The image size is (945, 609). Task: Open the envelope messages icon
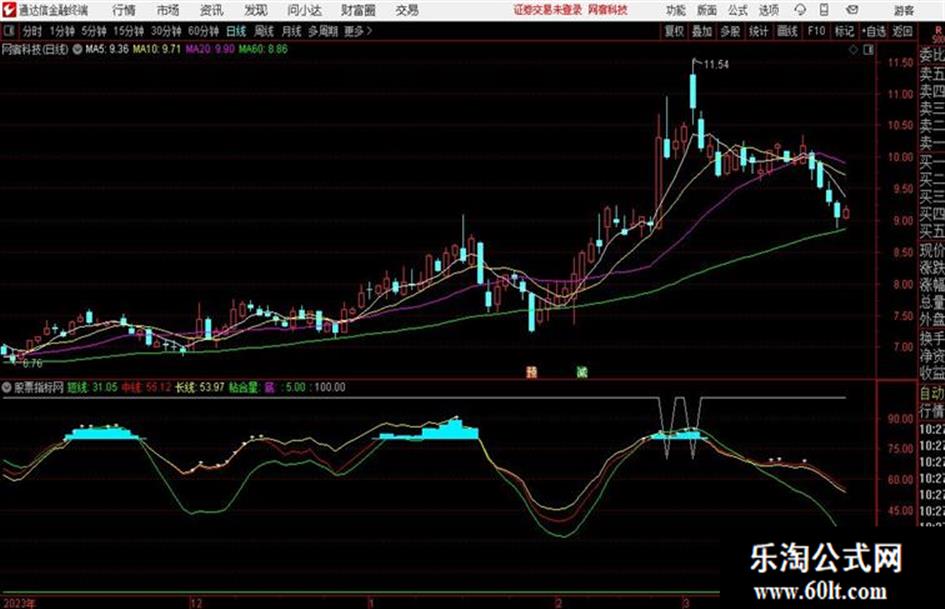tap(852, 10)
